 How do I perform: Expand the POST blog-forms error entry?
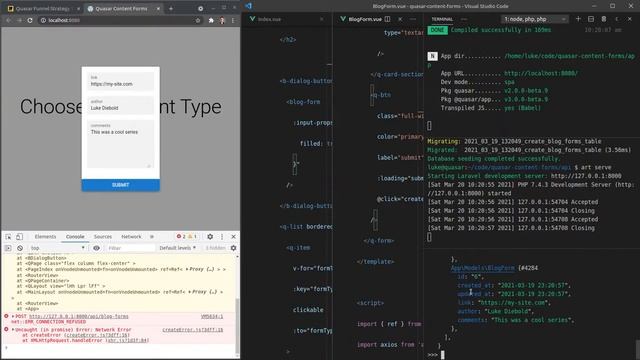tap(13, 316)
